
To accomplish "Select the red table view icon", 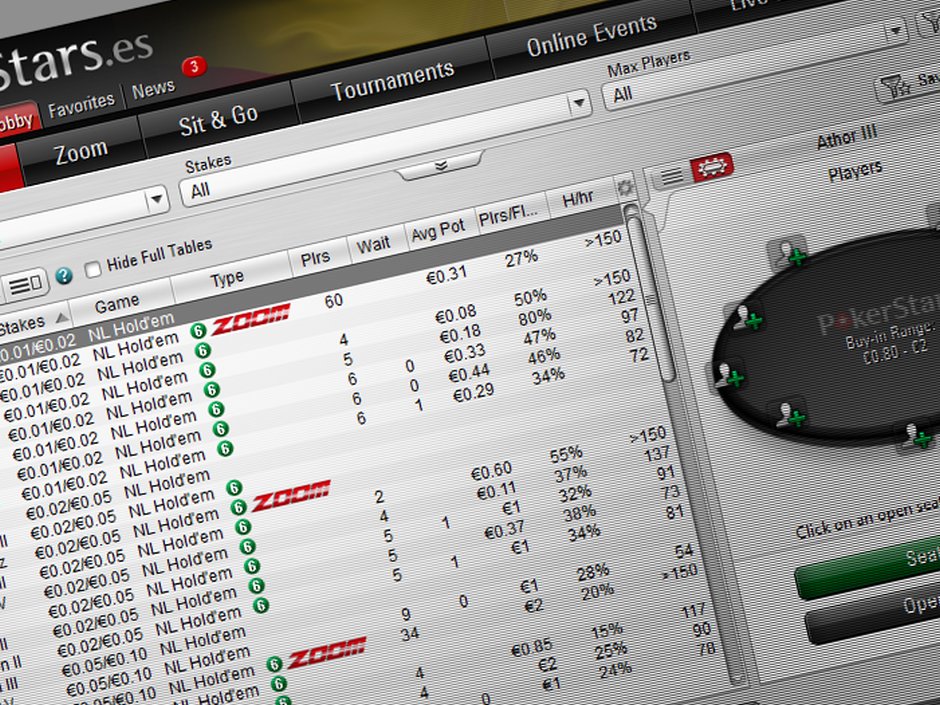I will point(712,167).
